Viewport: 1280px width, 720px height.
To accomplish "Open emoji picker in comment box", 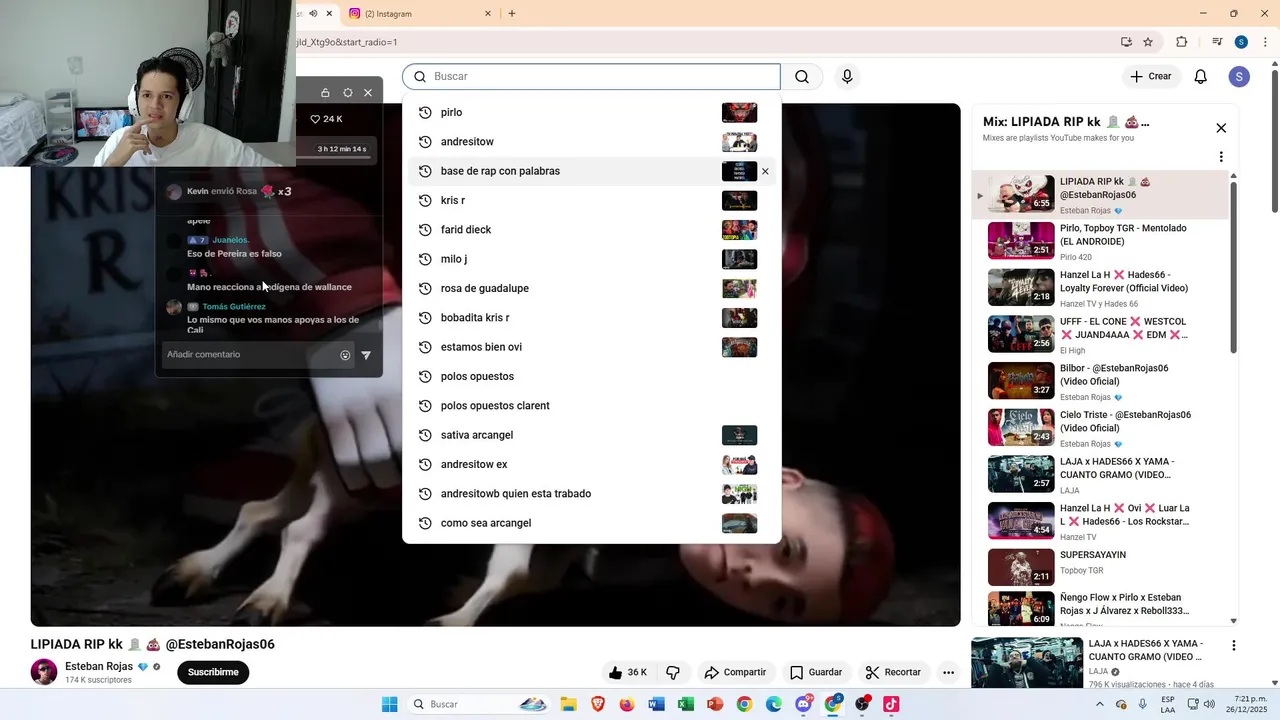I will tap(345, 355).
